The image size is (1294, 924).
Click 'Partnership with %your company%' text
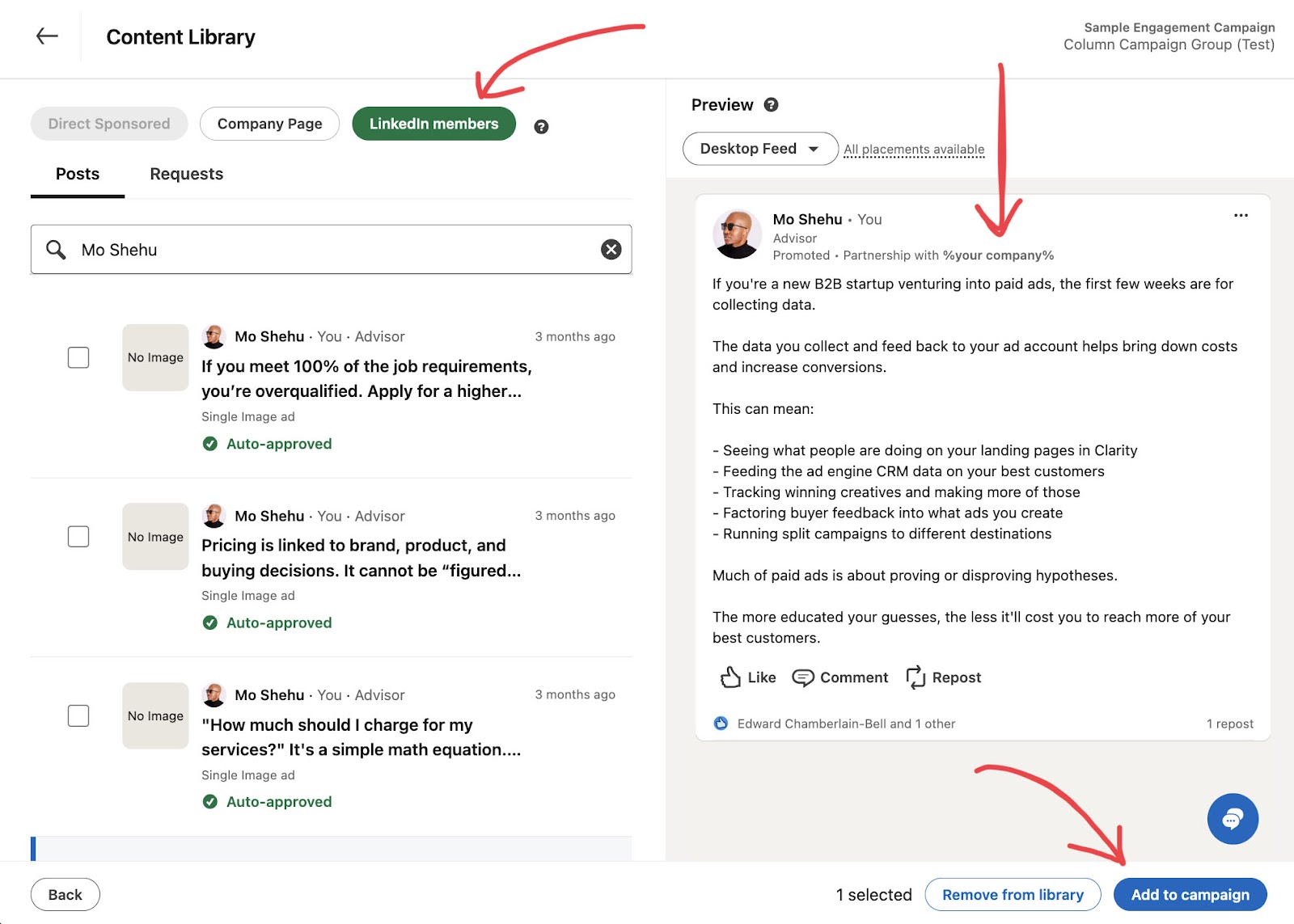[948, 255]
